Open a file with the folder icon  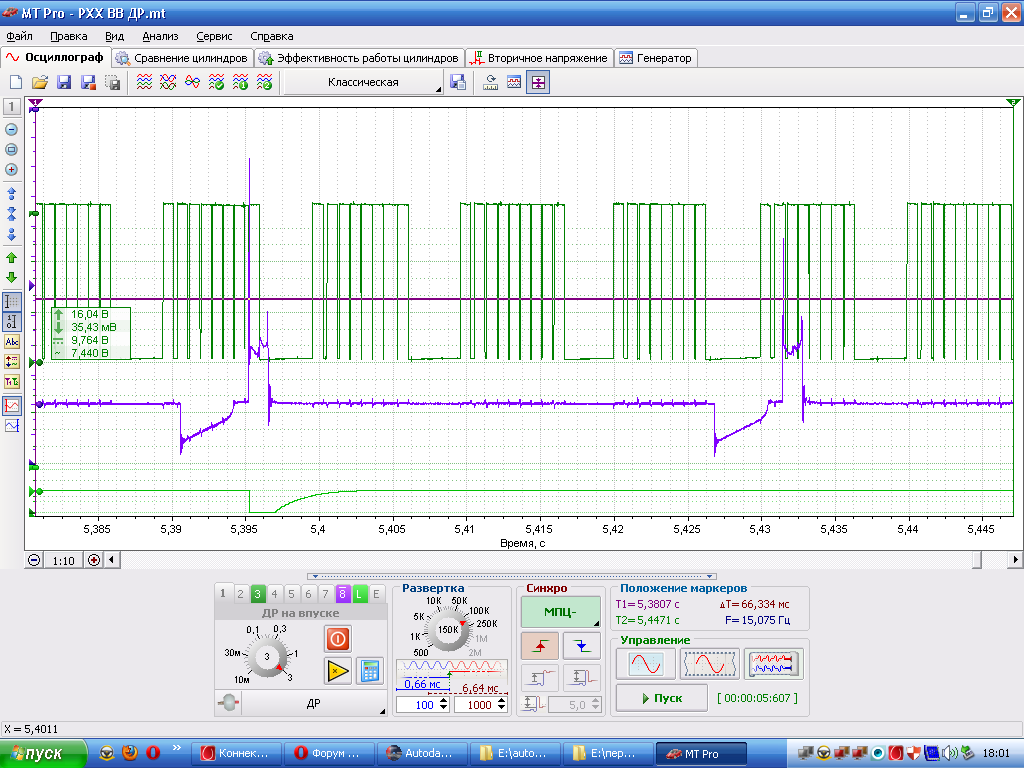coord(40,82)
